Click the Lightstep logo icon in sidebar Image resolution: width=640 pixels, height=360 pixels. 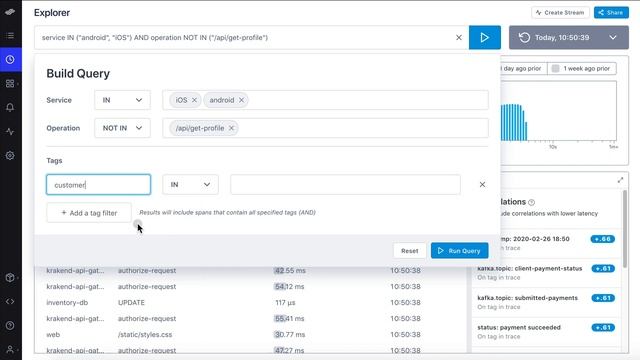[x=10, y=12]
